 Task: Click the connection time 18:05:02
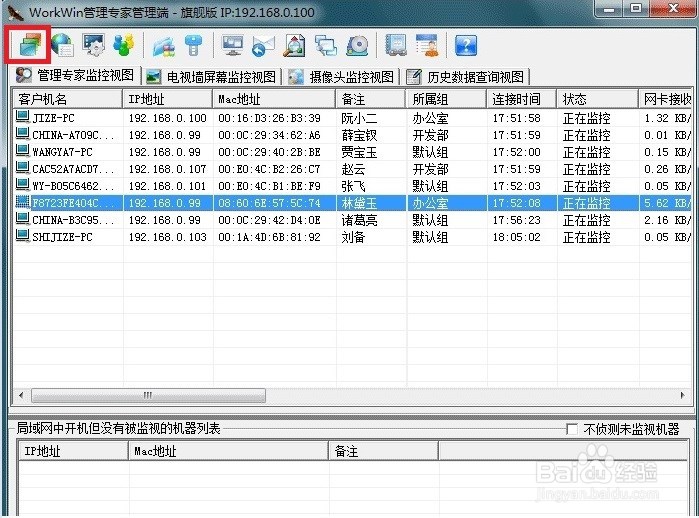tap(516, 237)
